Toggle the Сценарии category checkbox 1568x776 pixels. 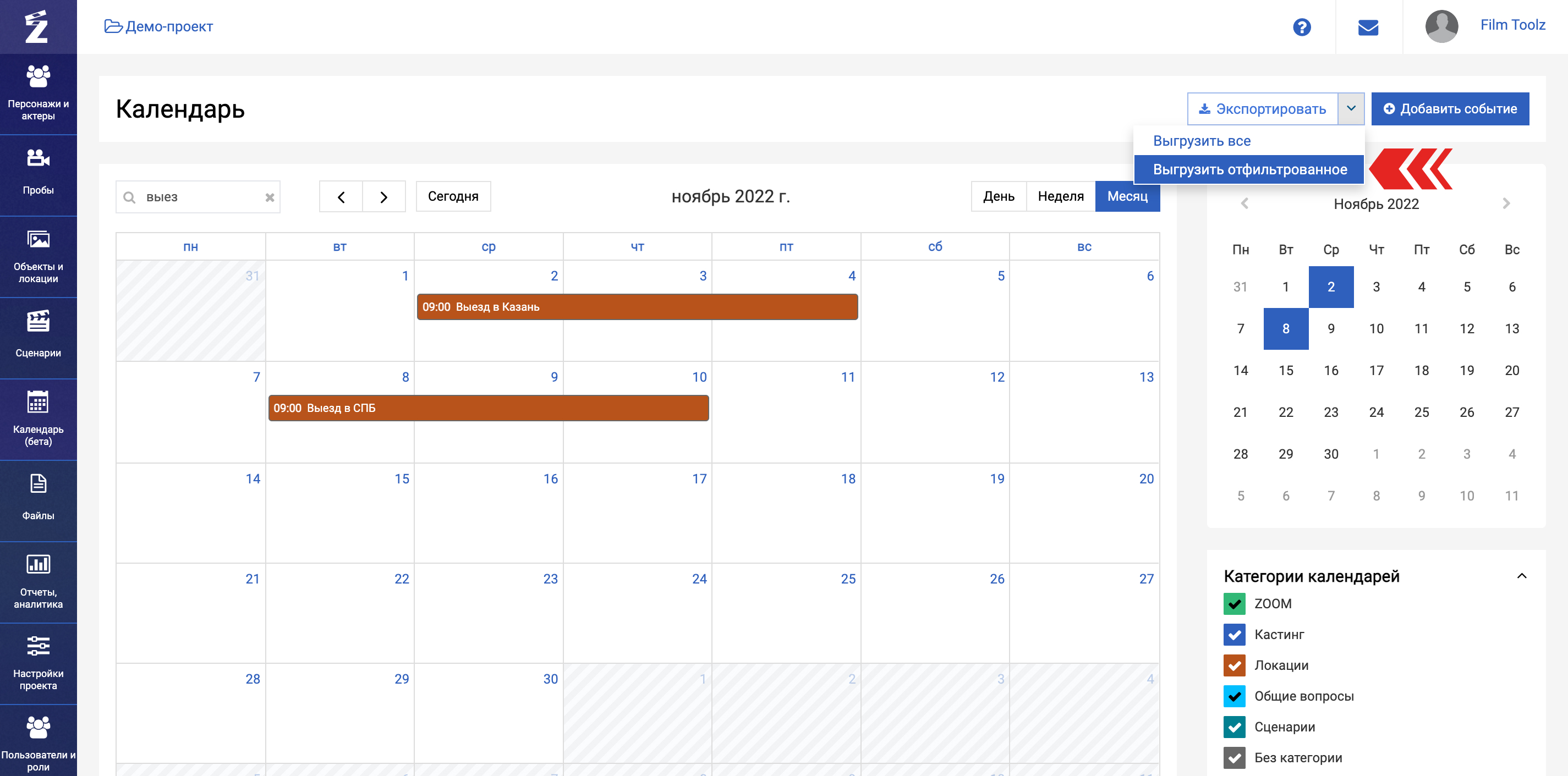(1234, 727)
